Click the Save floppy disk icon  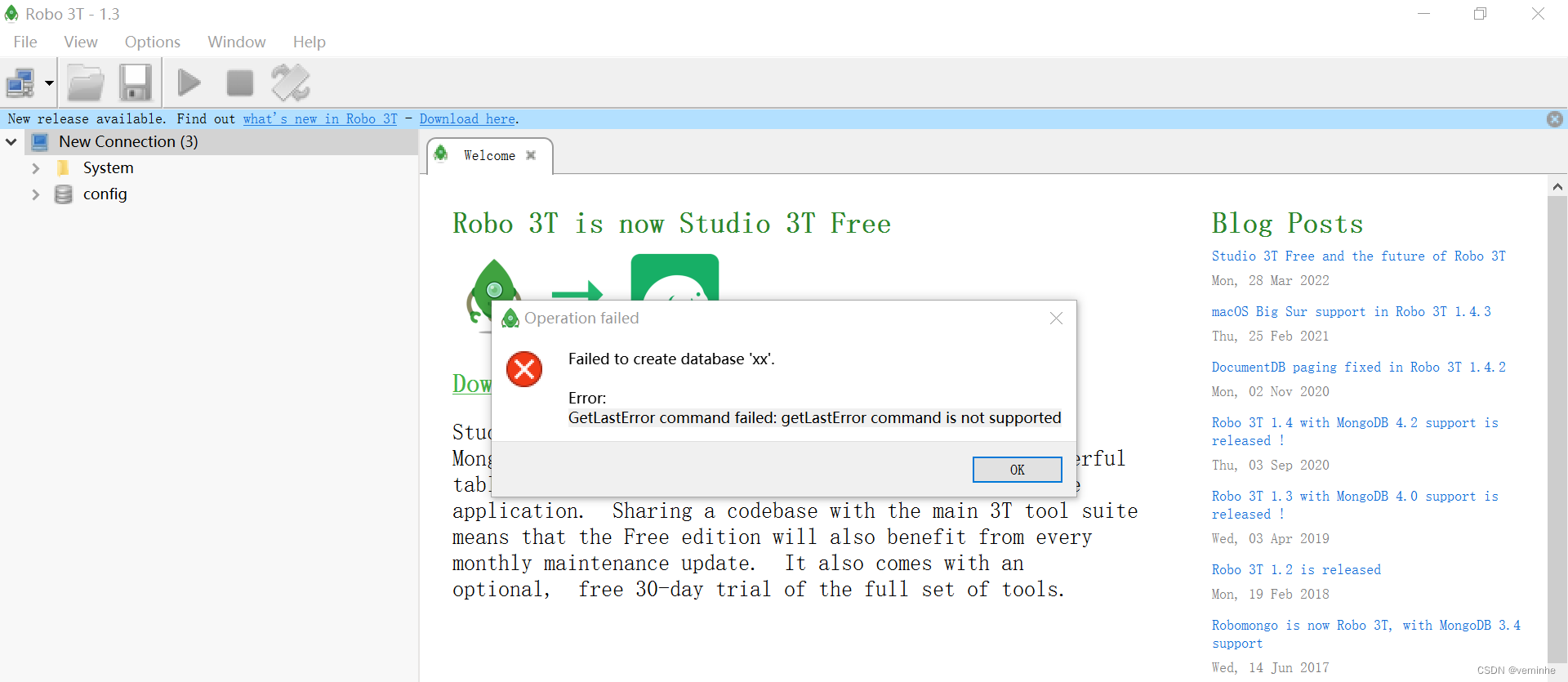tap(136, 82)
